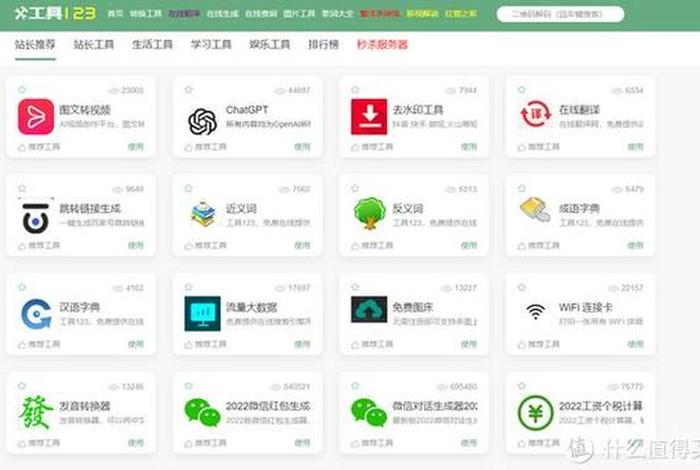Click 使用 on the 汉语字典 card
700x470 pixels.
pos(136,344)
